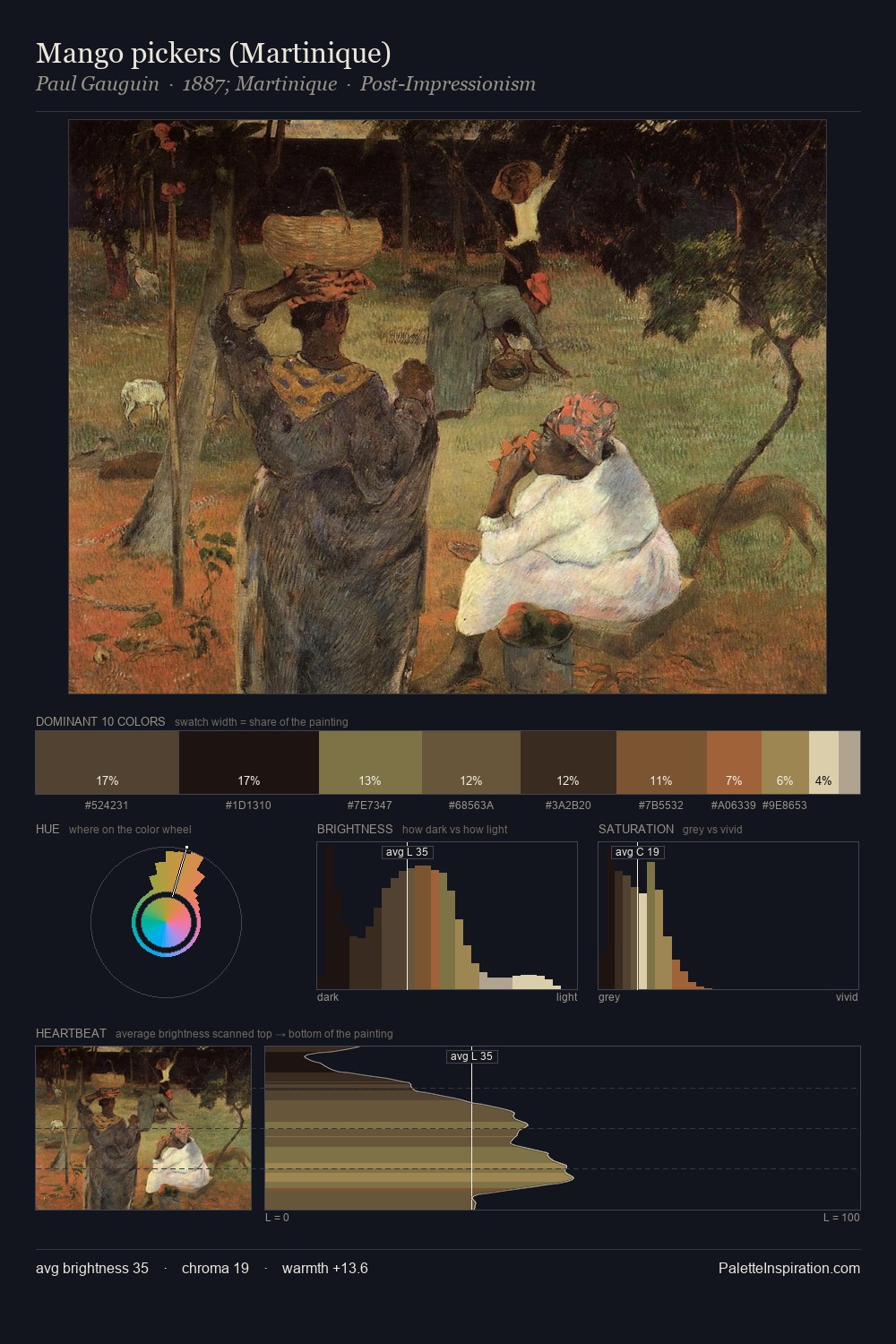Click the "1887; Martinique" date text
Screen dimensions: 896x1344
coord(260,84)
